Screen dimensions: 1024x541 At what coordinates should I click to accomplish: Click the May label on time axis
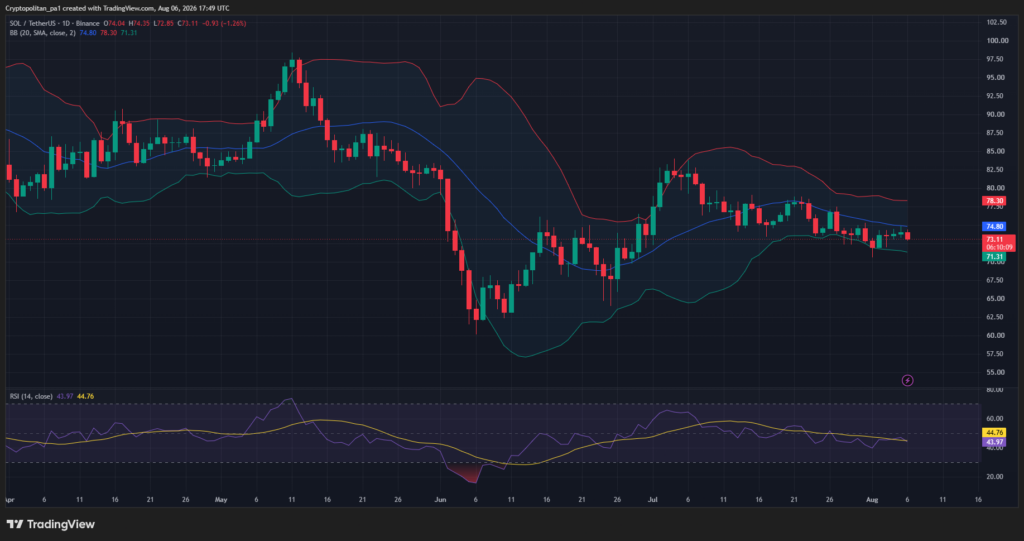tap(221, 500)
